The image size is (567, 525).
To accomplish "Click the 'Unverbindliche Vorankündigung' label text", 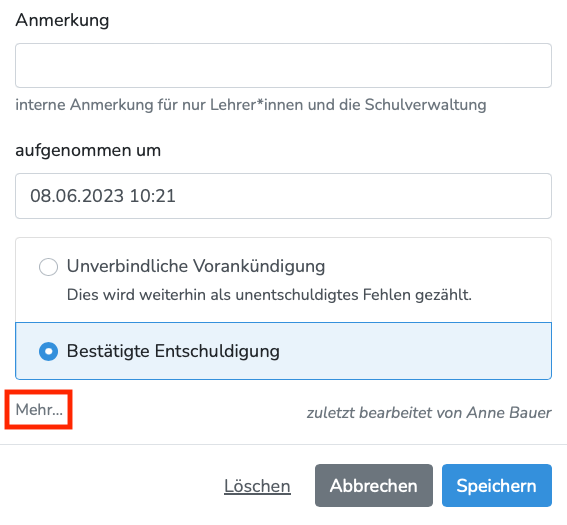I will [196, 266].
